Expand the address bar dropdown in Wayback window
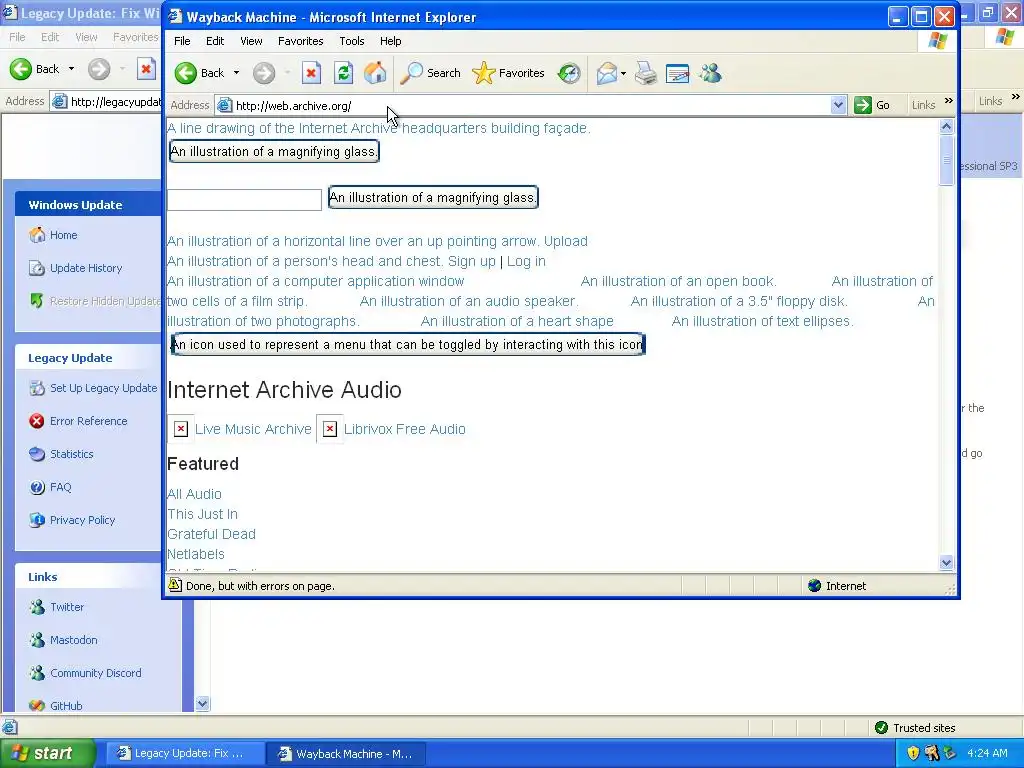Viewport: 1024px width, 768px height. pyautogui.click(x=839, y=105)
